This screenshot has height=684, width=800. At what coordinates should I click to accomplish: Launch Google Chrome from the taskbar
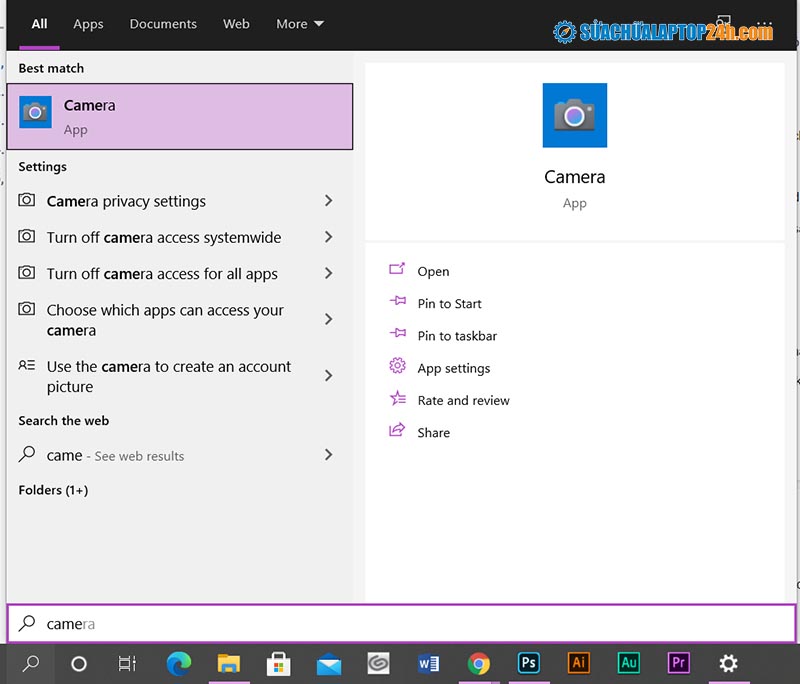point(479,664)
